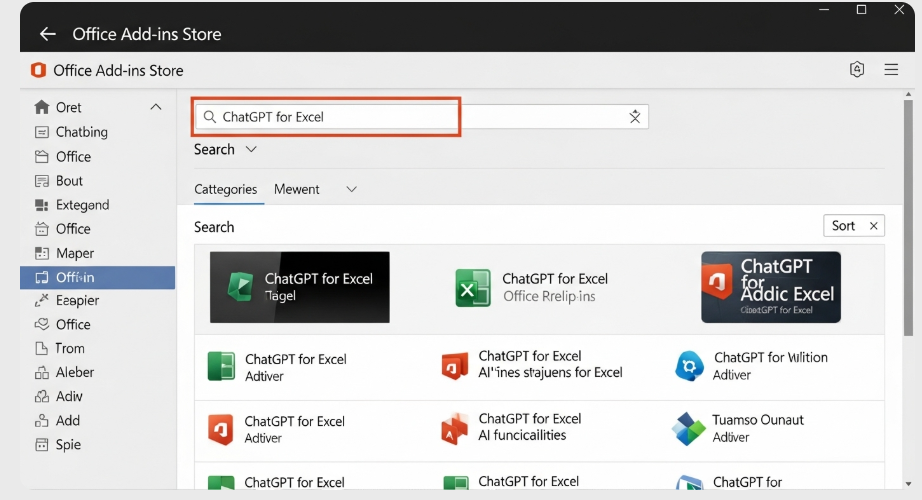Open the ChatGPT for Excel Office Rrelip-ins result
The width and height of the screenshot is (922, 500).
(532, 288)
